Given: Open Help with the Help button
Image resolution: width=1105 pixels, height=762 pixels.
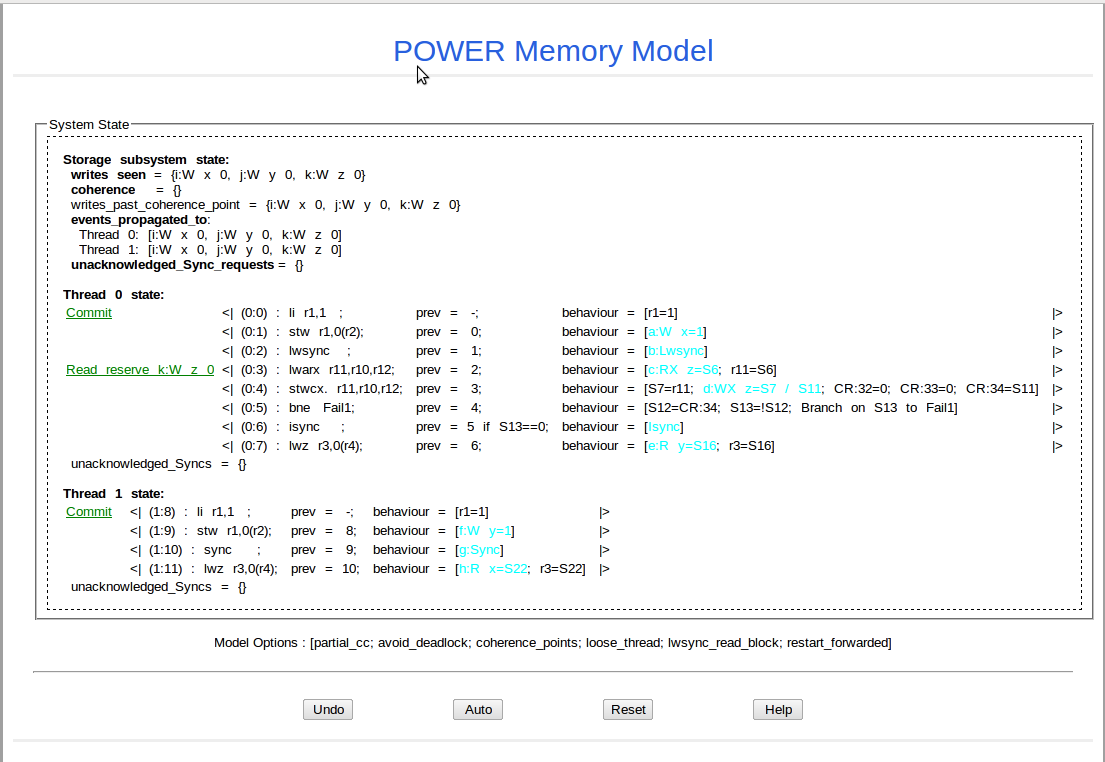Looking at the screenshot, I should pos(778,709).
